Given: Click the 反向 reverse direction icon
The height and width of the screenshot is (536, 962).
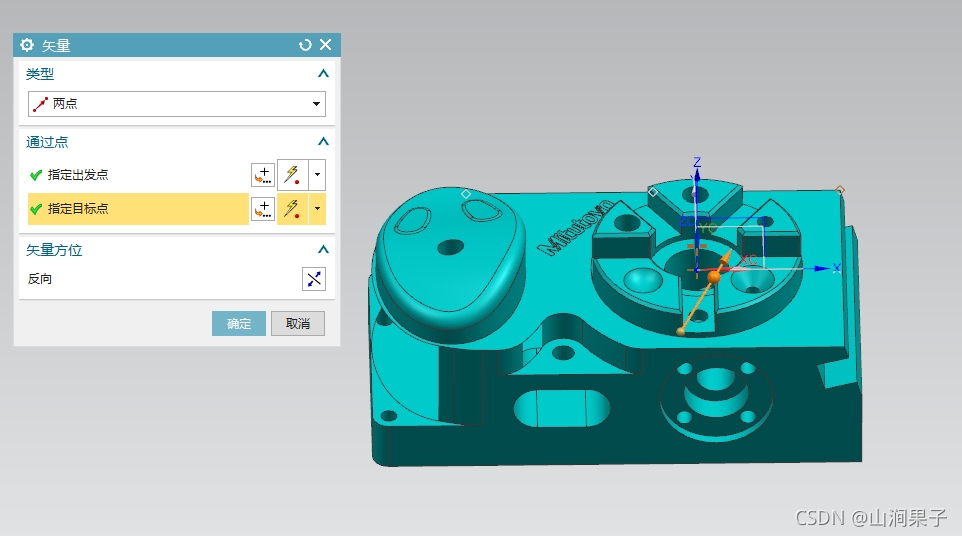Looking at the screenshot, I should pyautogui.click(x=314, y=279).
